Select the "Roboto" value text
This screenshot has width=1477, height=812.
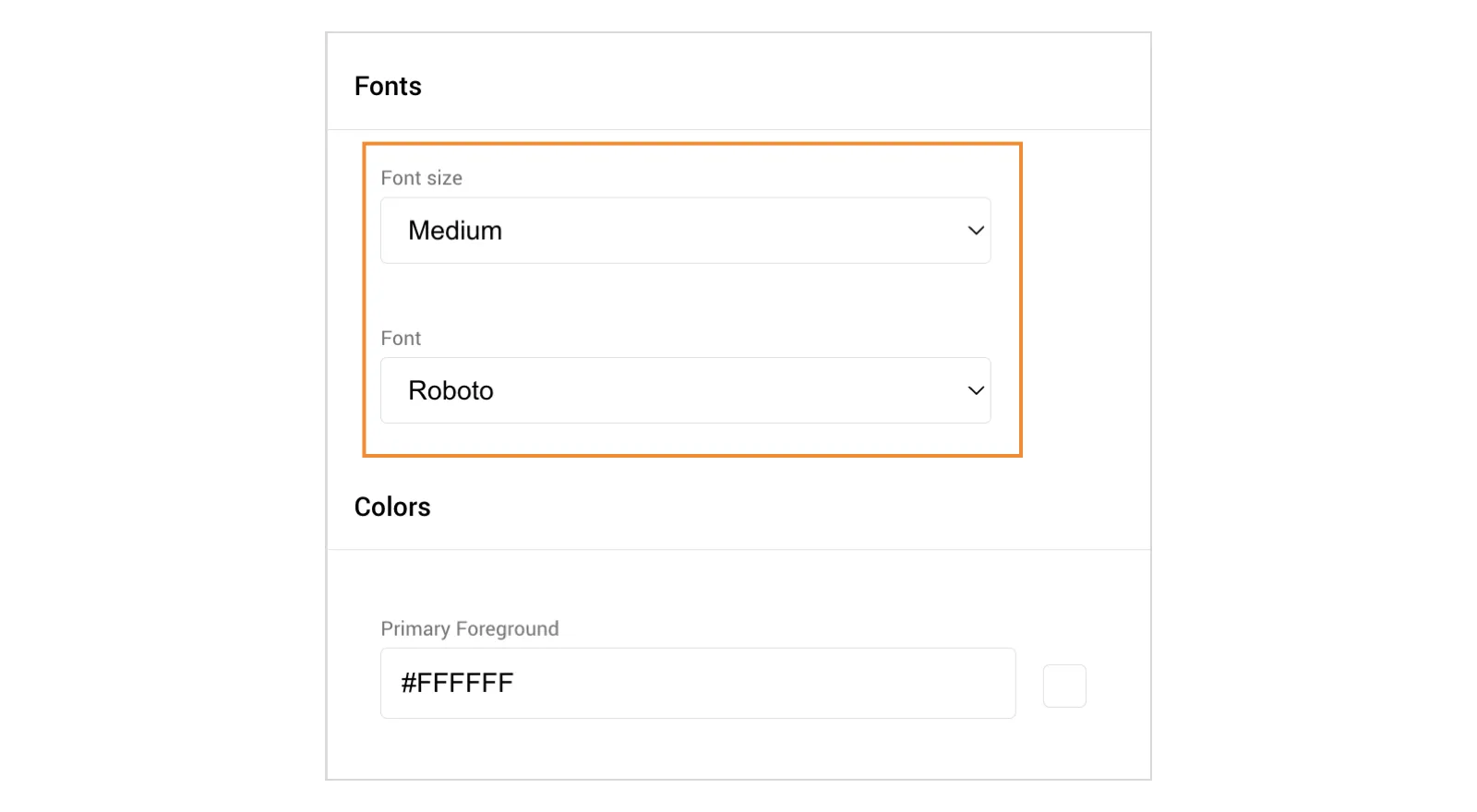click(x=450, y=391)
